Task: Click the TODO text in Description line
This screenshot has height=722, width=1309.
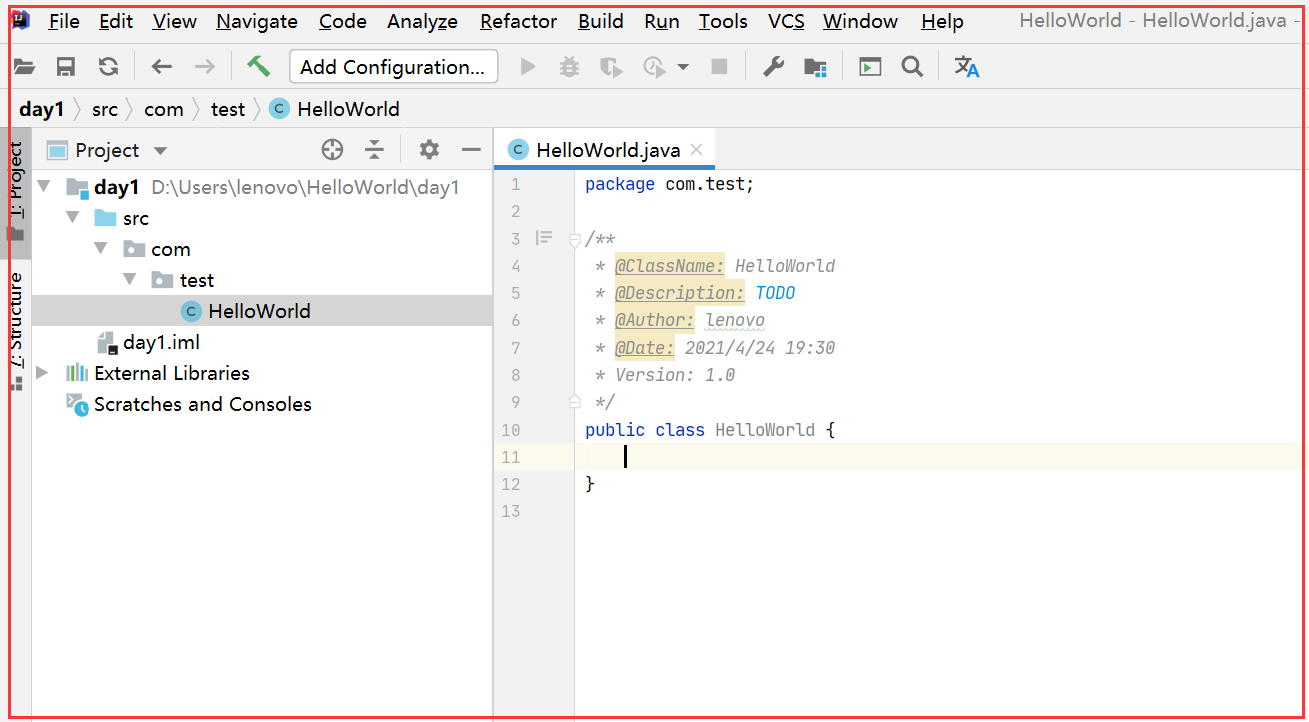Action: click(775, 293)
